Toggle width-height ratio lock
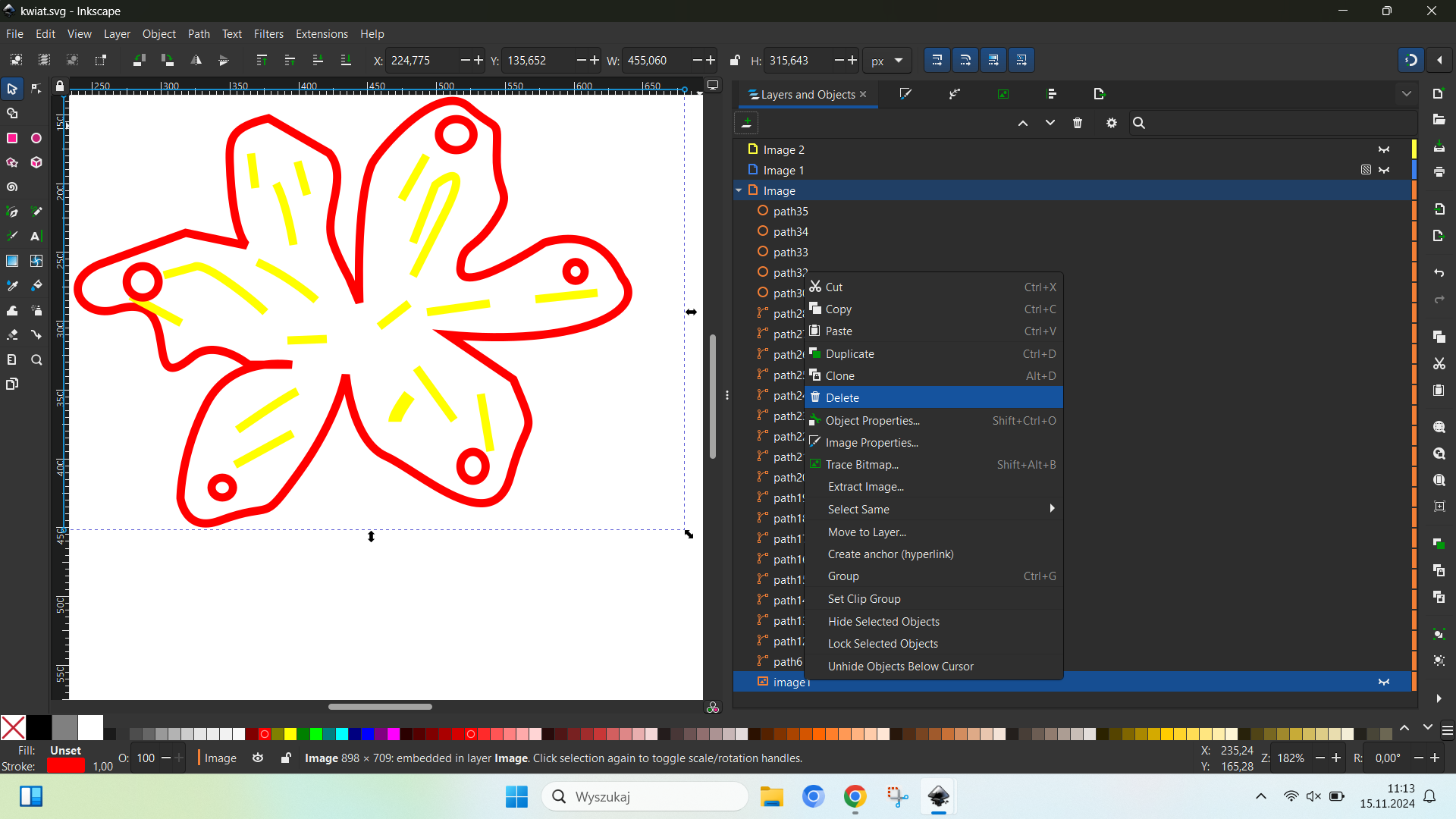 click(735, 60)
